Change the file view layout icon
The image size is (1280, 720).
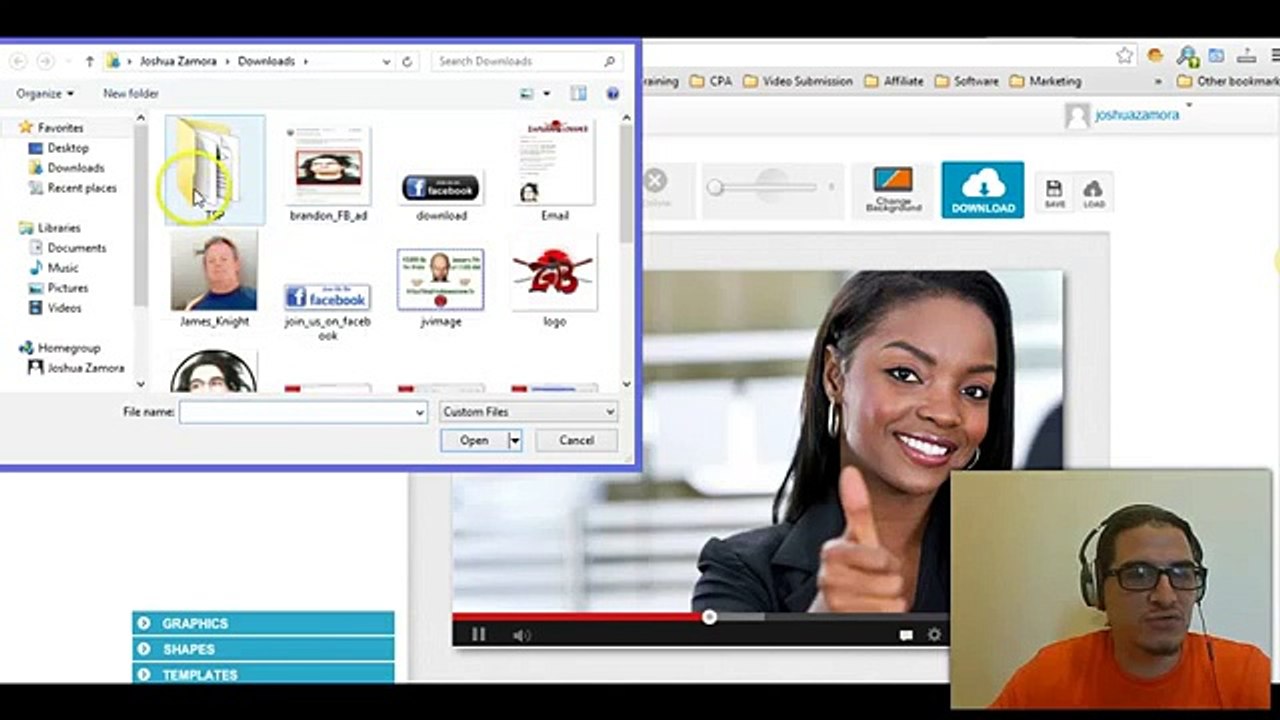click(527, 93)
